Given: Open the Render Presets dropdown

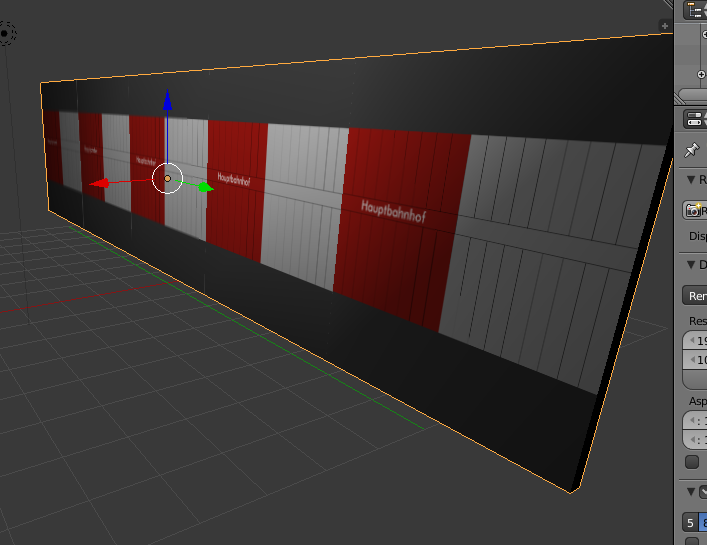Looking at the screenshot, I should point(695,296).
